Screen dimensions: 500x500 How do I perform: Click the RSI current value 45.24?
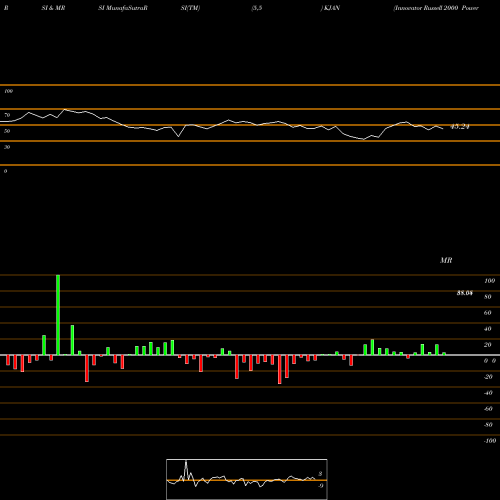460,127
